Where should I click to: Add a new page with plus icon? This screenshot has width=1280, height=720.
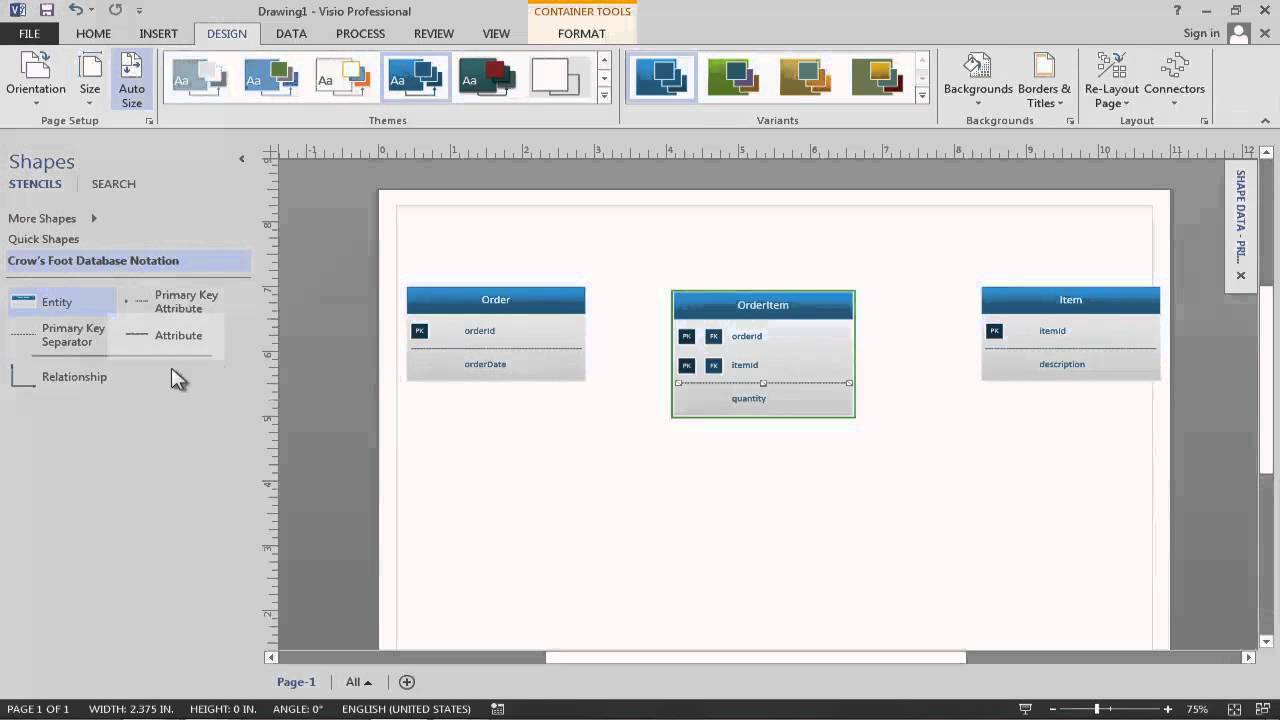click(406, 682)
